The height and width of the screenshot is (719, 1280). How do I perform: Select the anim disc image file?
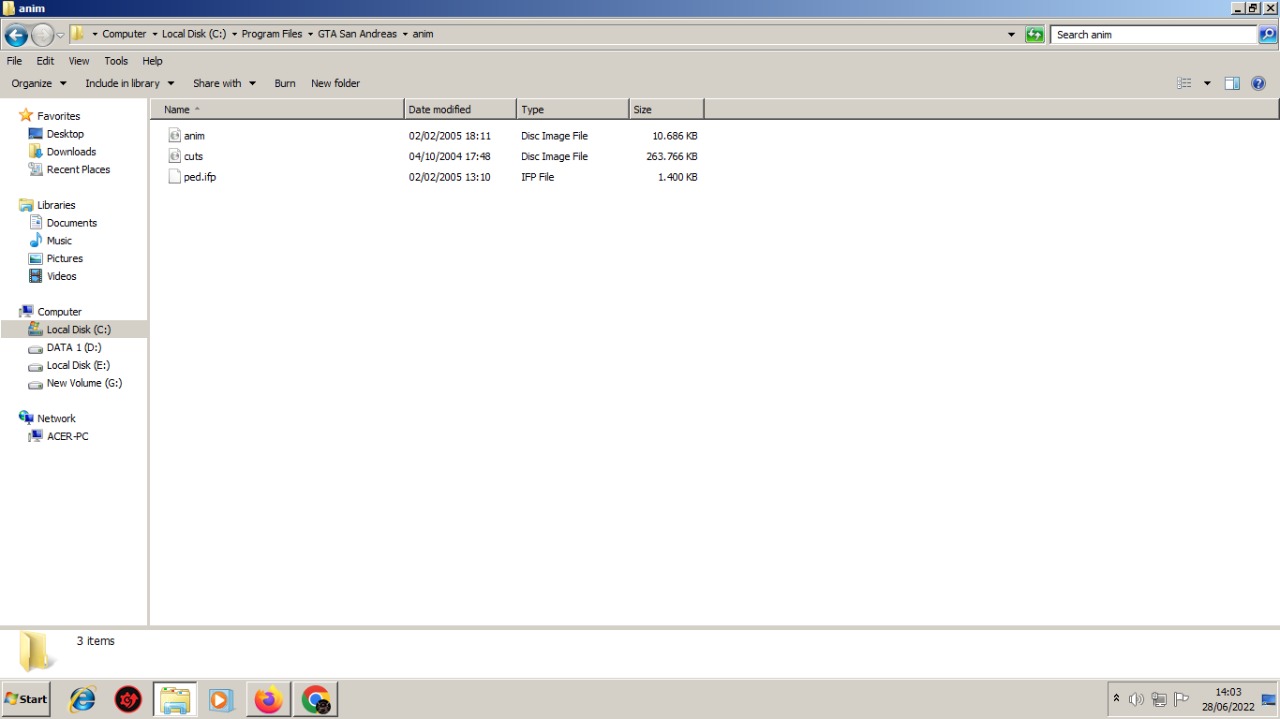point(194,136)
